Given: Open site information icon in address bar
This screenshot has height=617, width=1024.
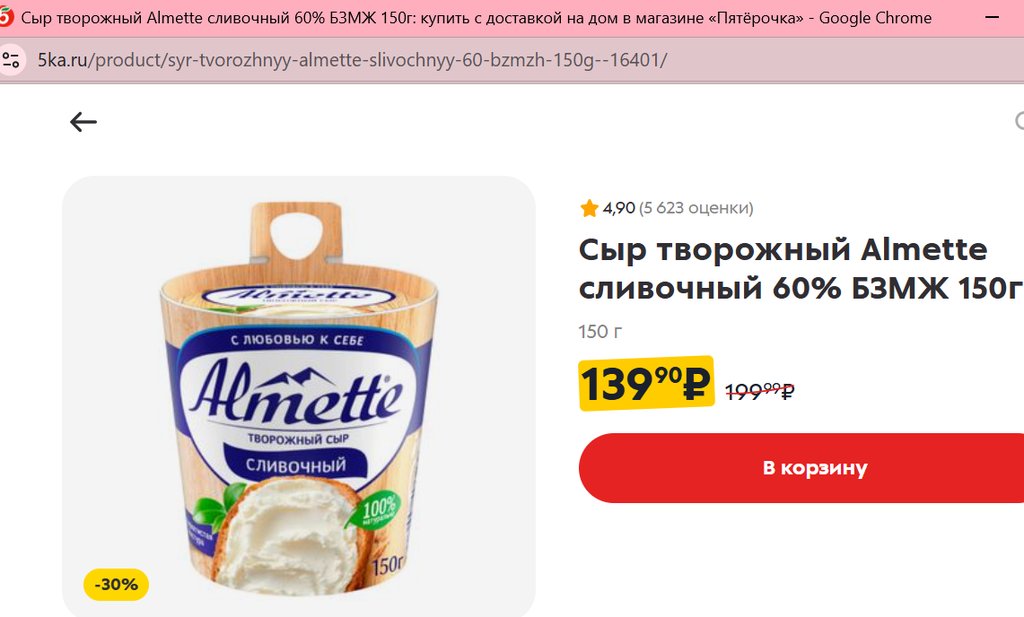Looking at the screenshot, I should click(12, 60).
